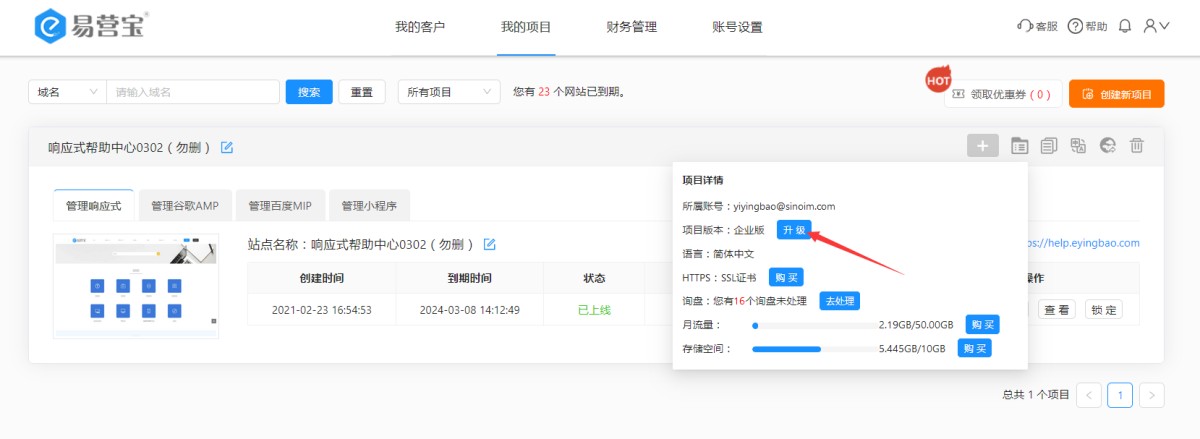Go to next page arrow
Image resolution: width=1200 pixels, height=439 pixels.
pos(1152,395)
